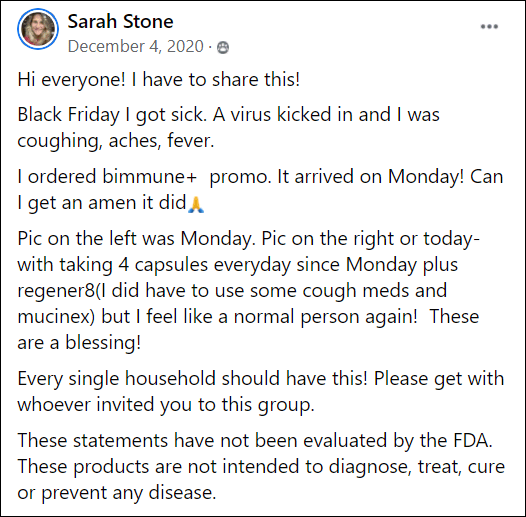The width and height of the screenshot is (526, 517).
Task: Click the group privacy icon beside the date
Action: point(223,47)
